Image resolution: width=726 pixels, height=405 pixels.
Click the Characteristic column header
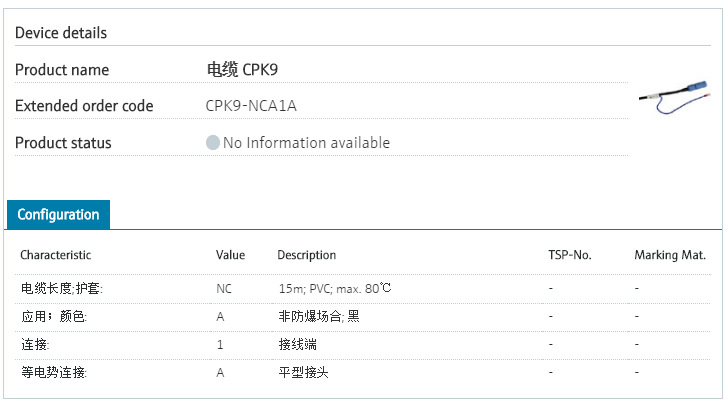pyautogui.click(x=55, y=255)
